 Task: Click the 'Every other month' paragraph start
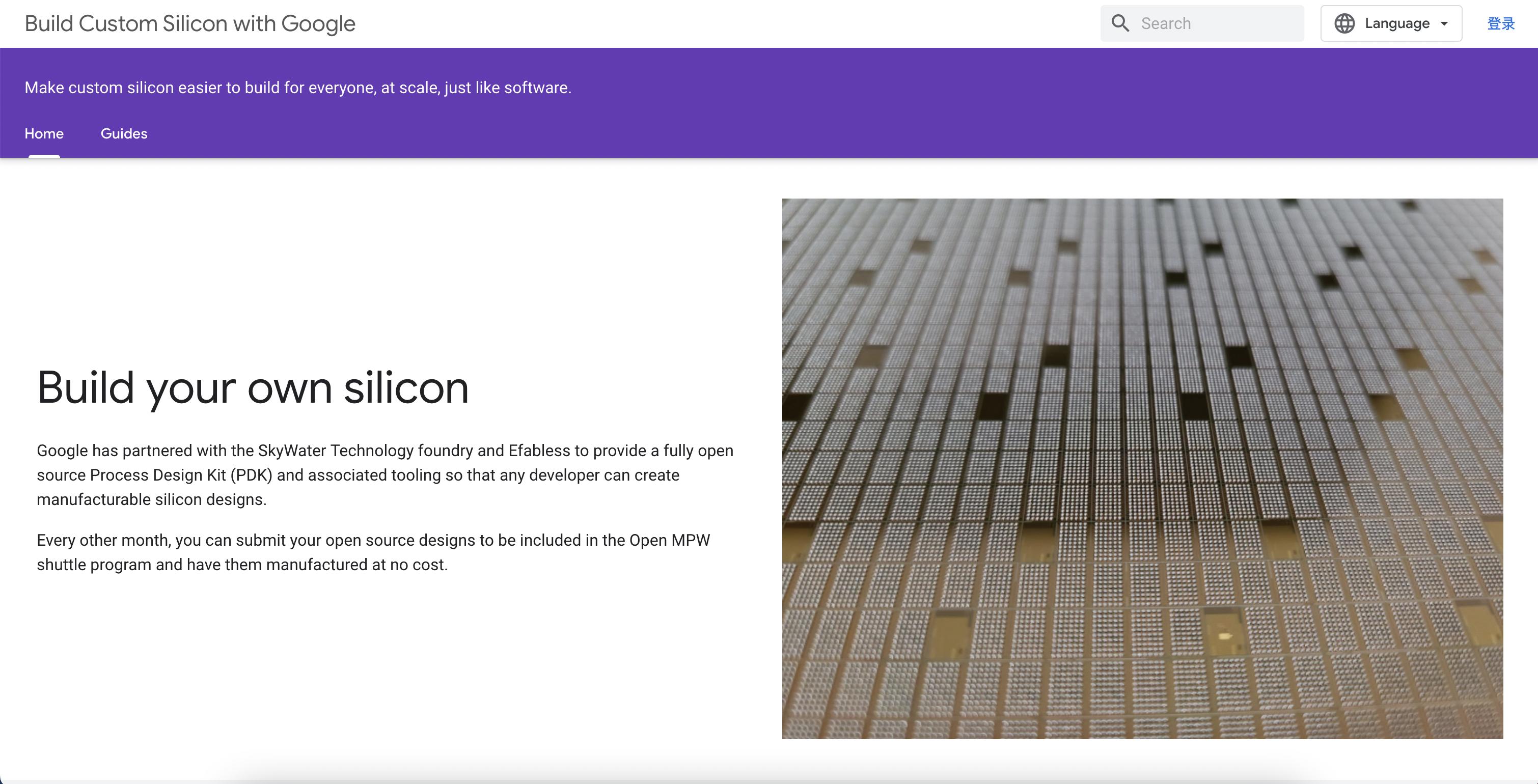[x=102, y=540]
